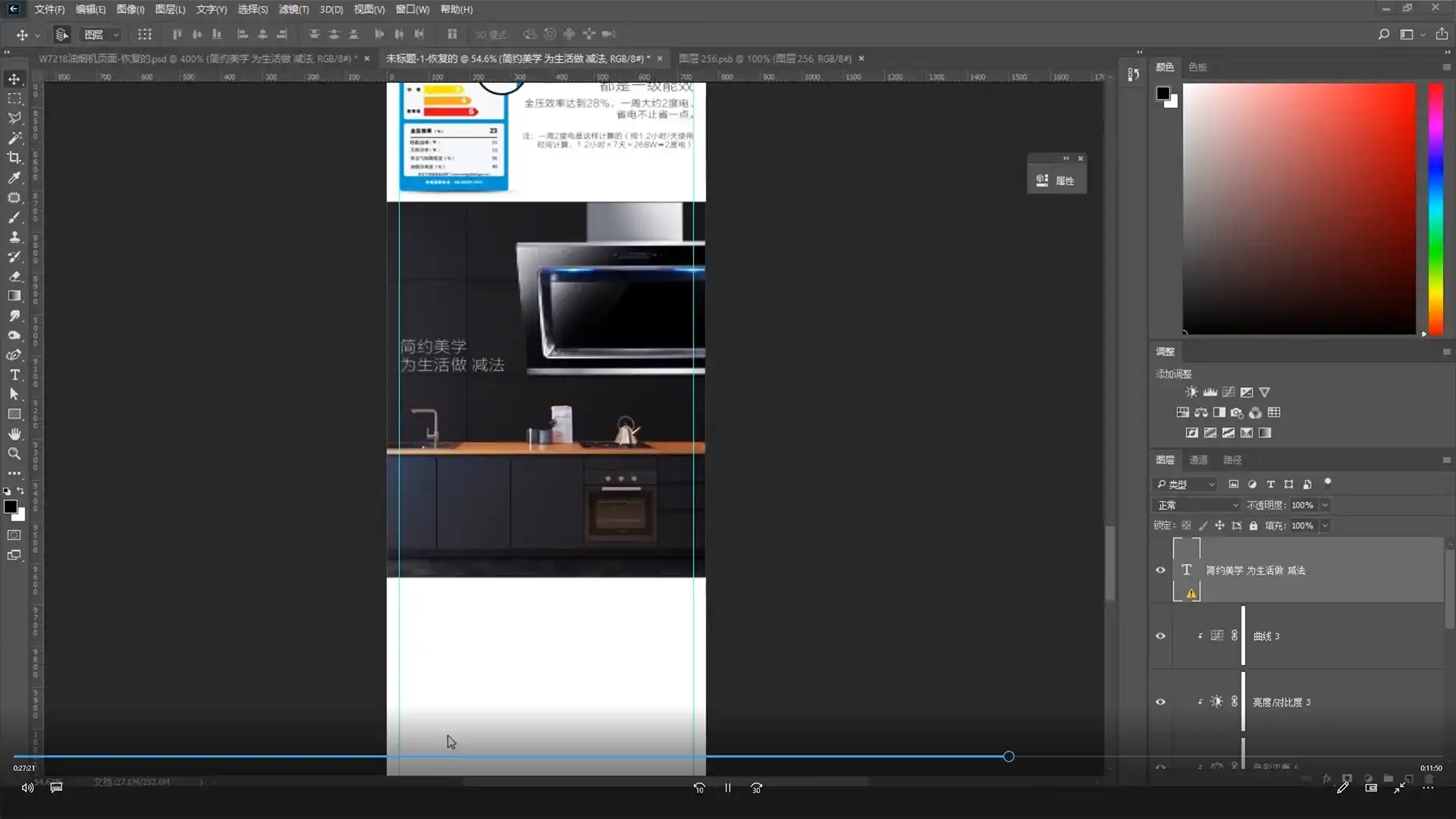Select the Eyedropper tool
The height and width of the screenshot is (819, 1456).
(x=14, y=177)
